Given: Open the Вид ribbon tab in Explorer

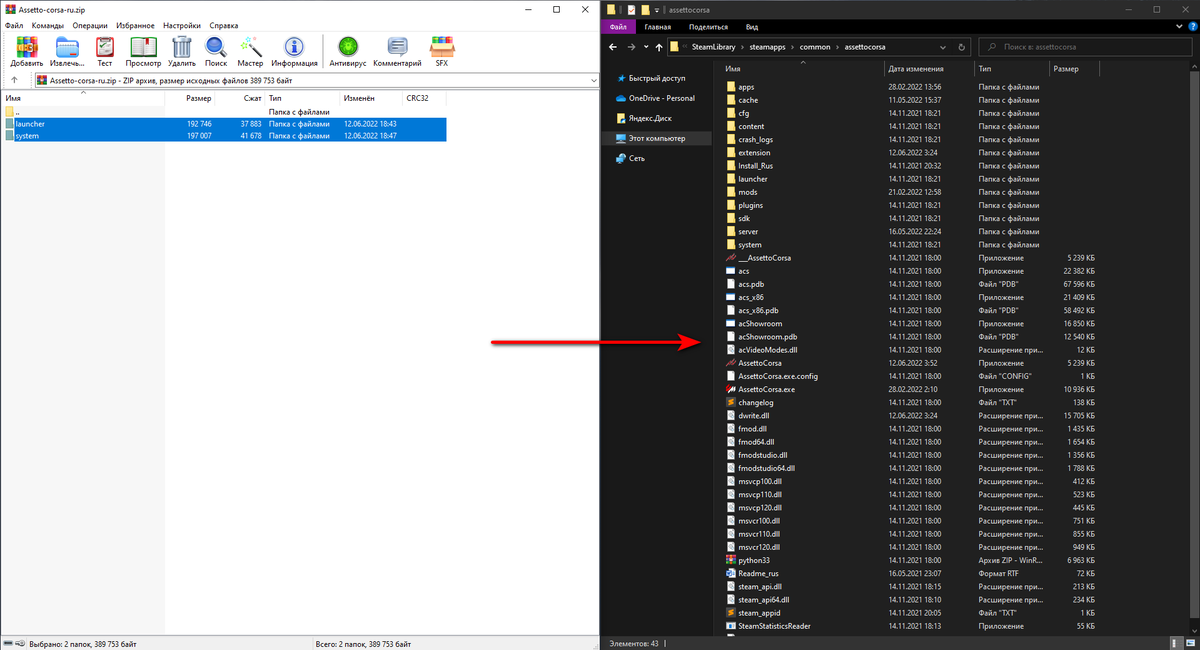Looking at the screenshot, I should click(752, 27).
